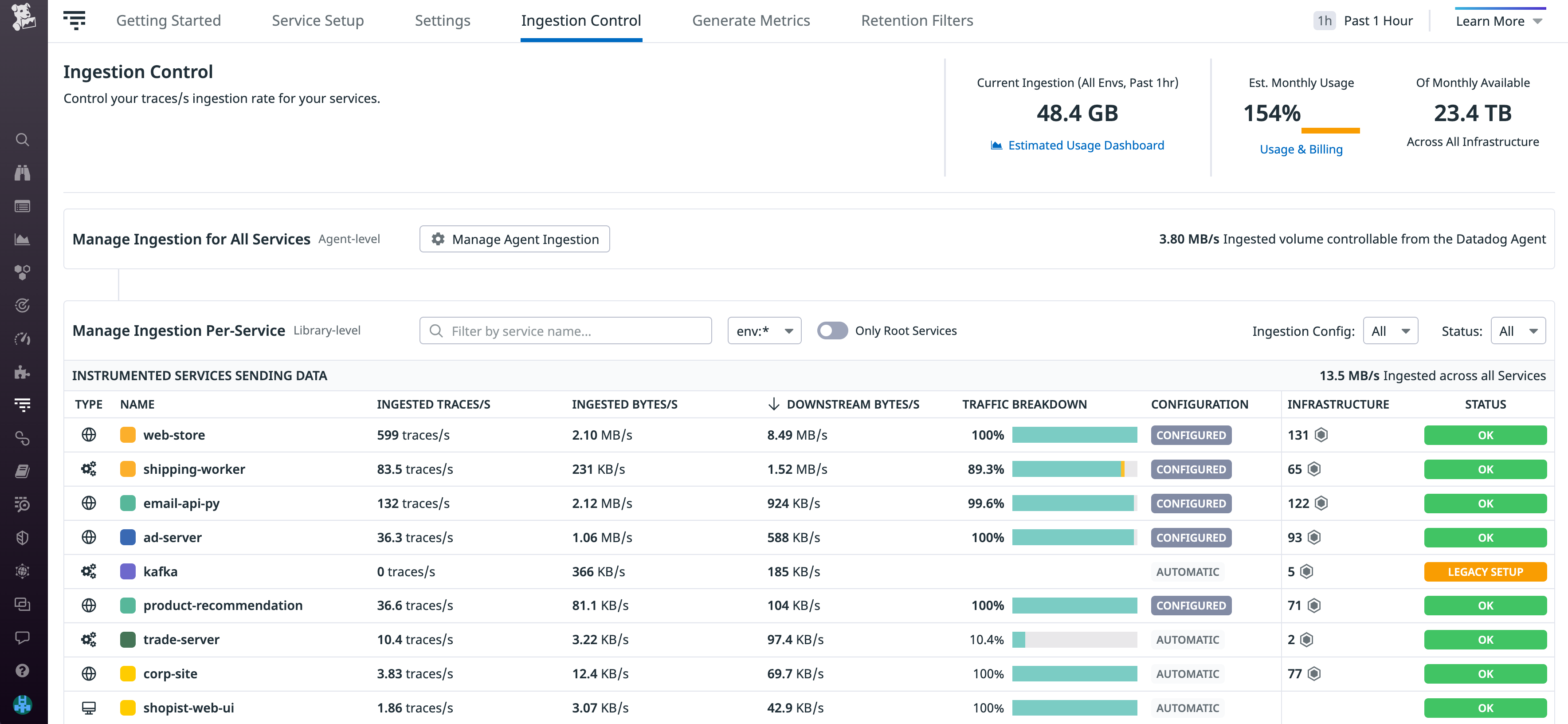Select the Watchdog binoculars icon

[23, 173]
